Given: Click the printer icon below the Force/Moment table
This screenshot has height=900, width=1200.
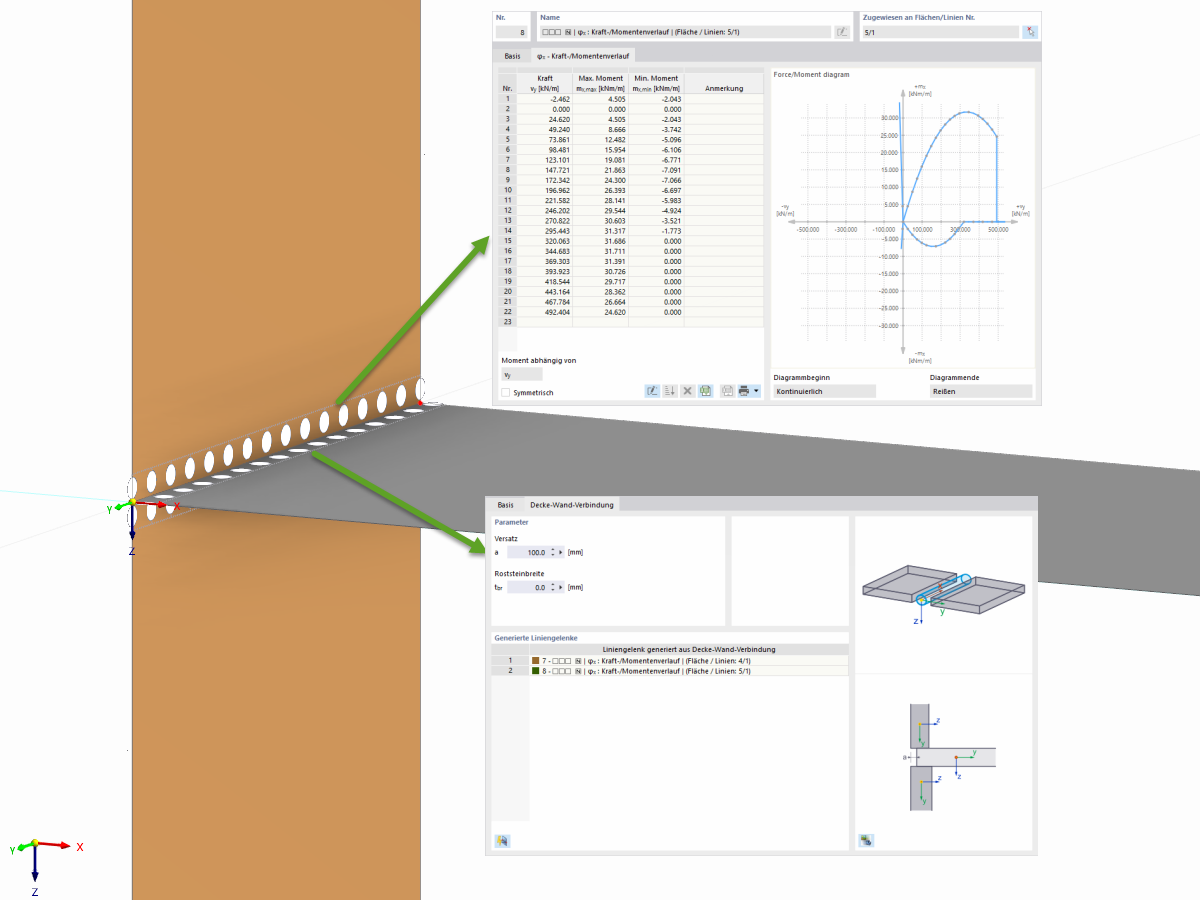Looking at the screenshot, I should tap(744, 391).
